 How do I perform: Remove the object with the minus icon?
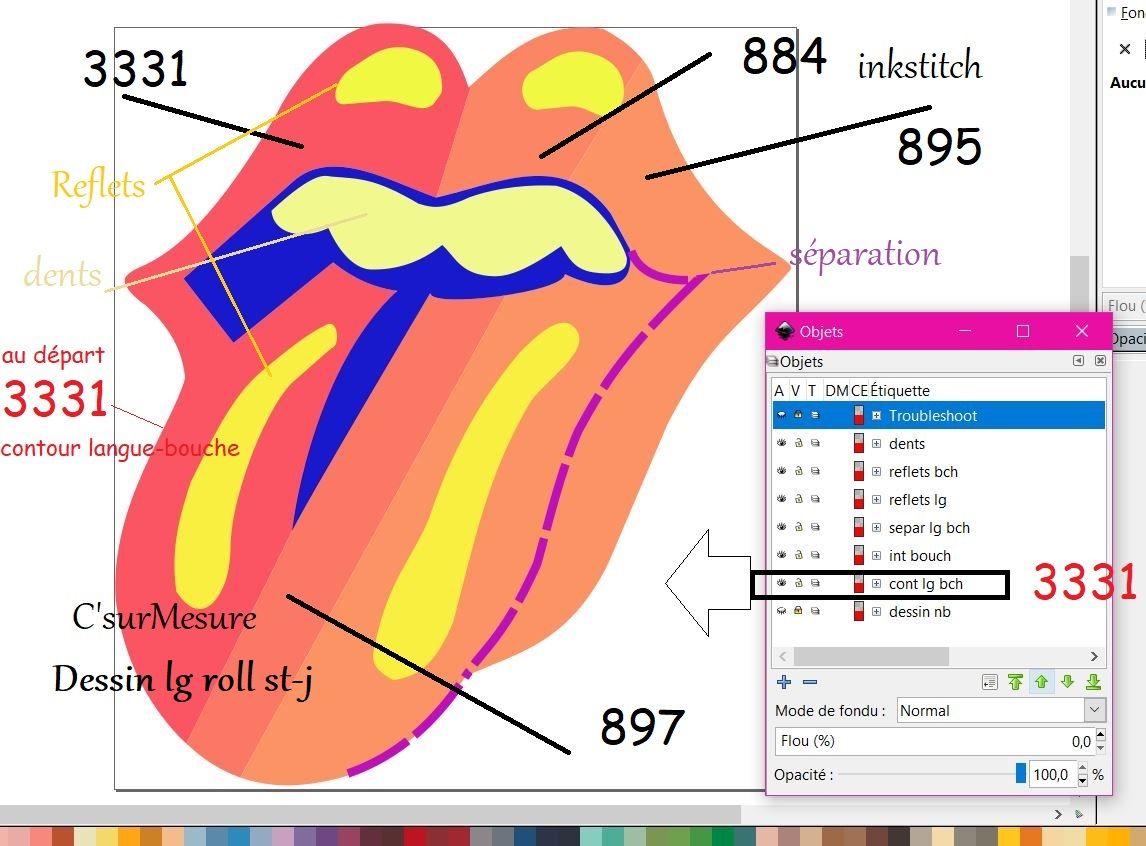click(x=810, y=682)
